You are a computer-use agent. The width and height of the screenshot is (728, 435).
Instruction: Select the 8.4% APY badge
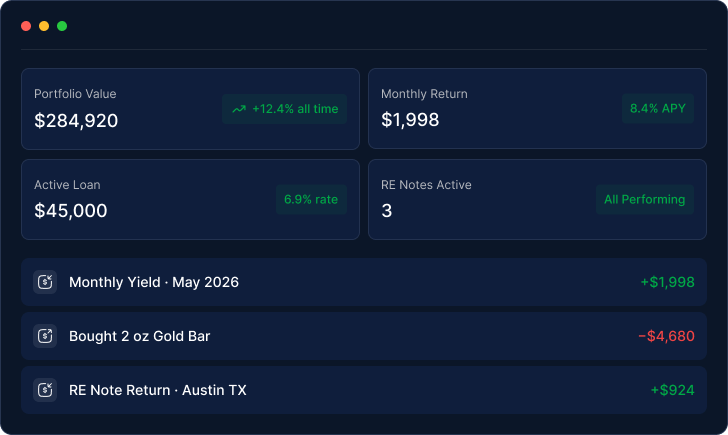click(658, 109)
